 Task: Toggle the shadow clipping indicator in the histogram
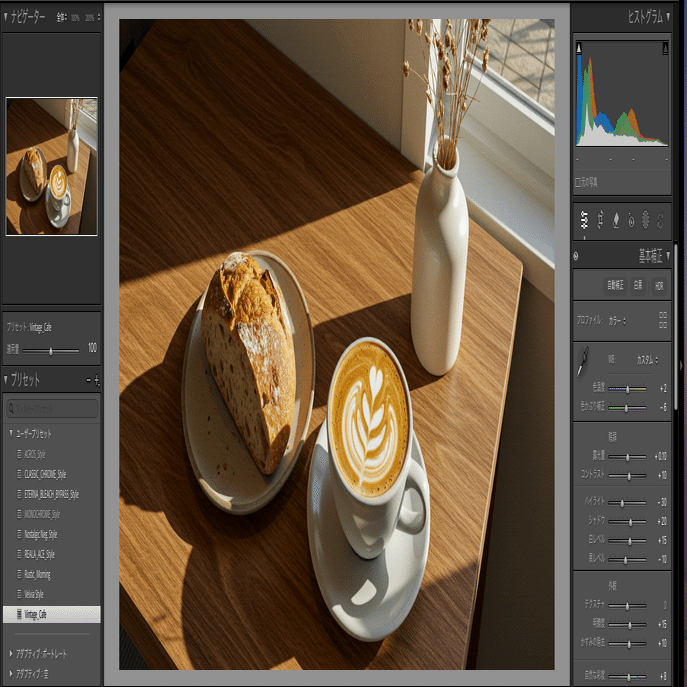(579, 48)
